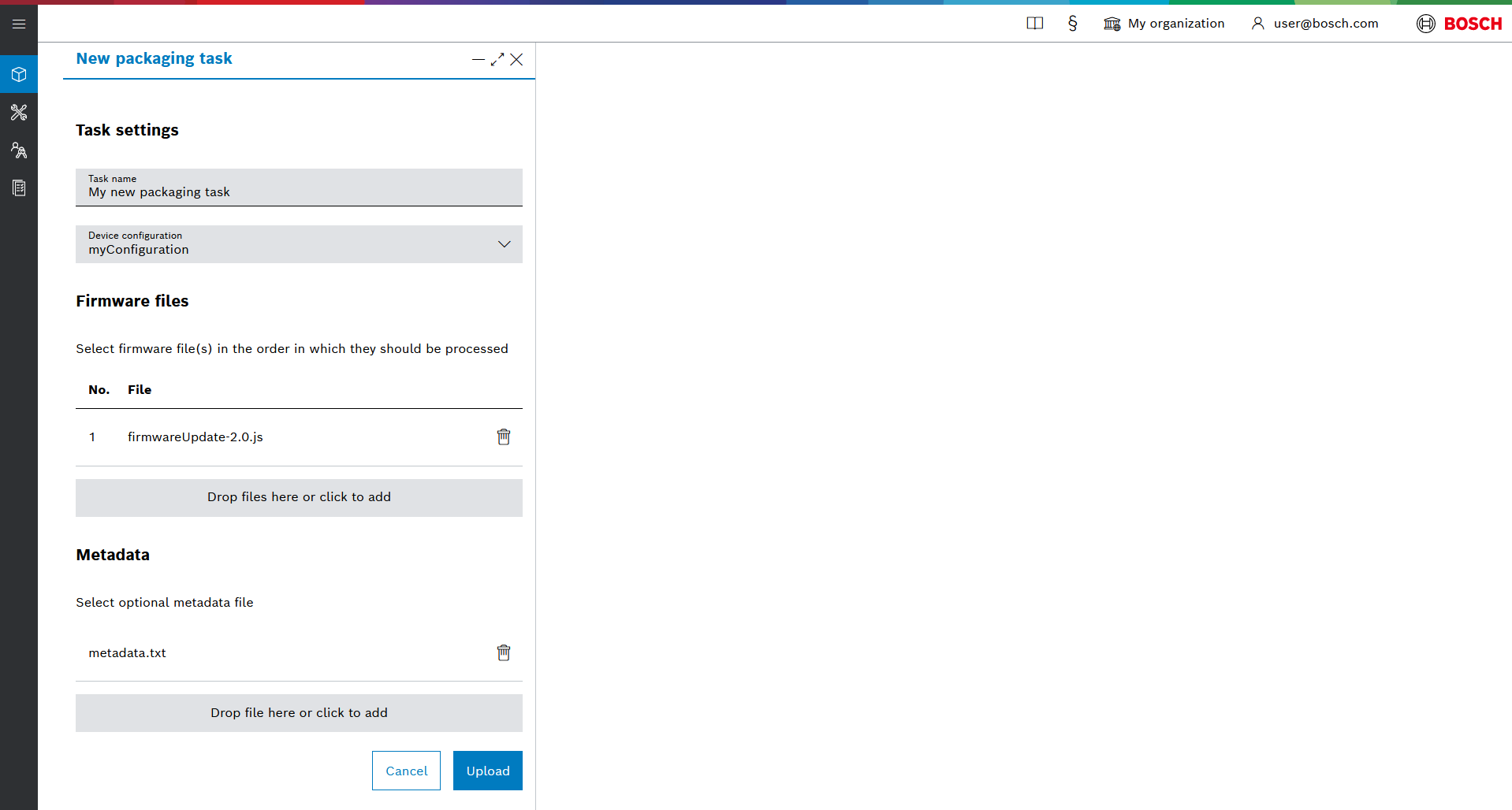Open the user@bosch.com account menu

pos(1314,24)
